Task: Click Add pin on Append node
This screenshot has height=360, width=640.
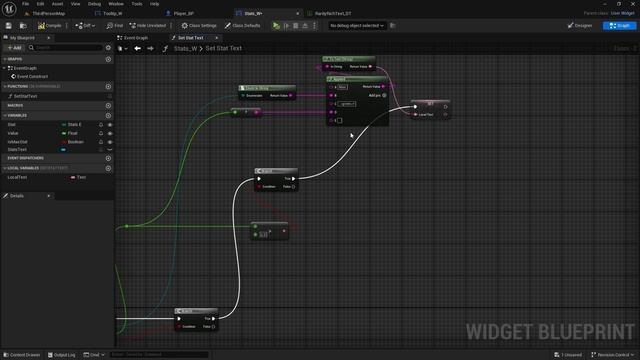Action: [378, 96]
